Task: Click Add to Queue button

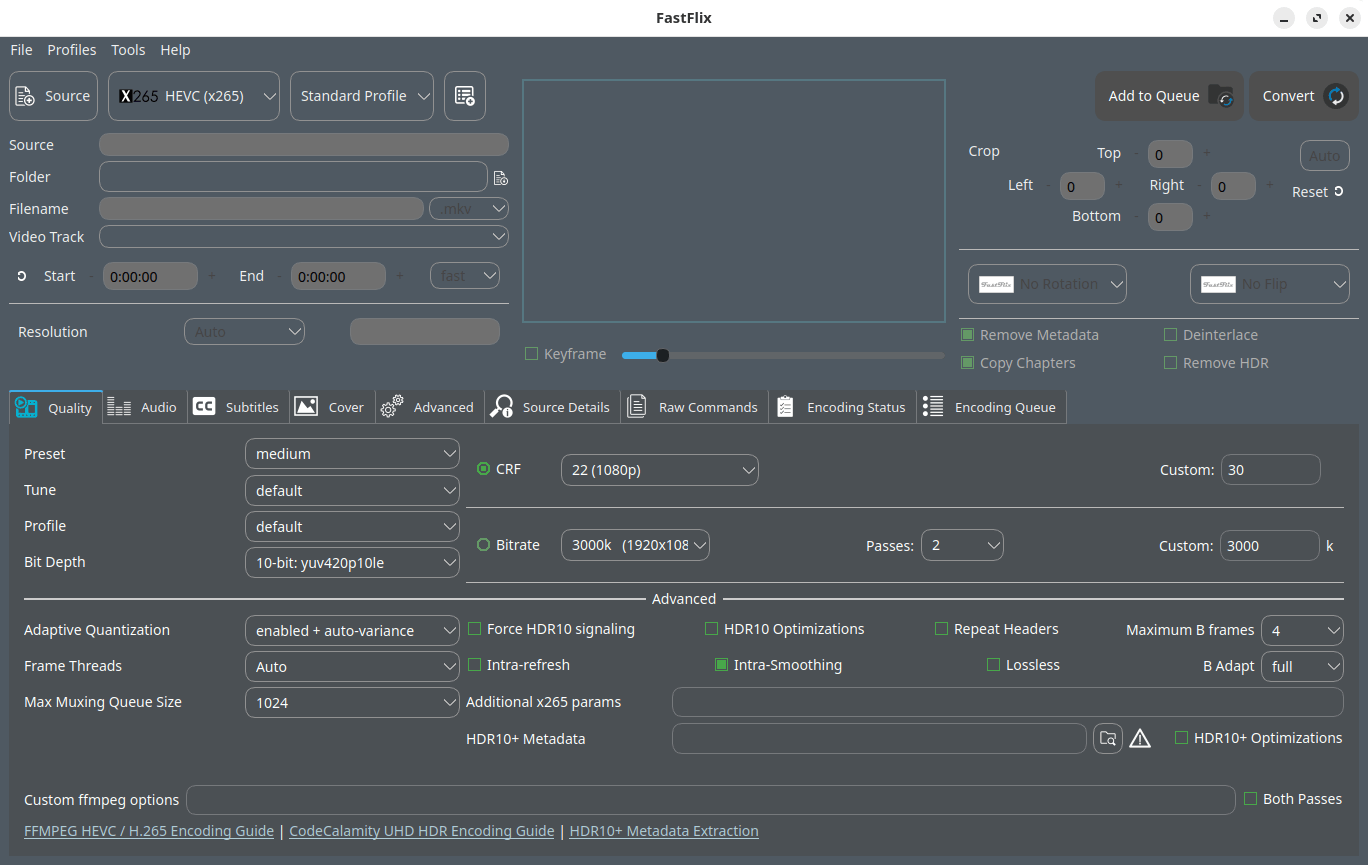Action: tap(1169, 96)
